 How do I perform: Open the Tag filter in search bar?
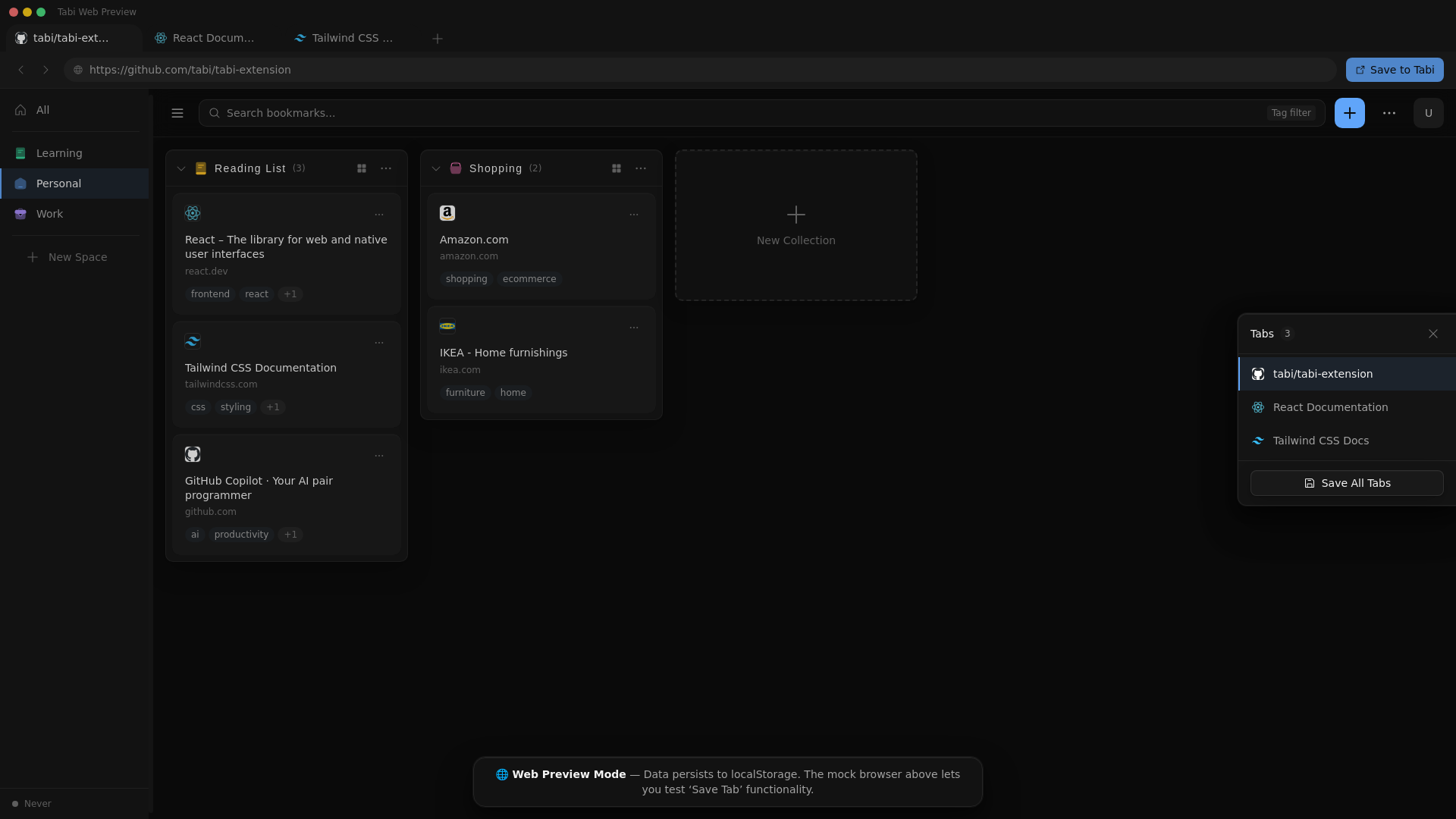pos(1291,113)
